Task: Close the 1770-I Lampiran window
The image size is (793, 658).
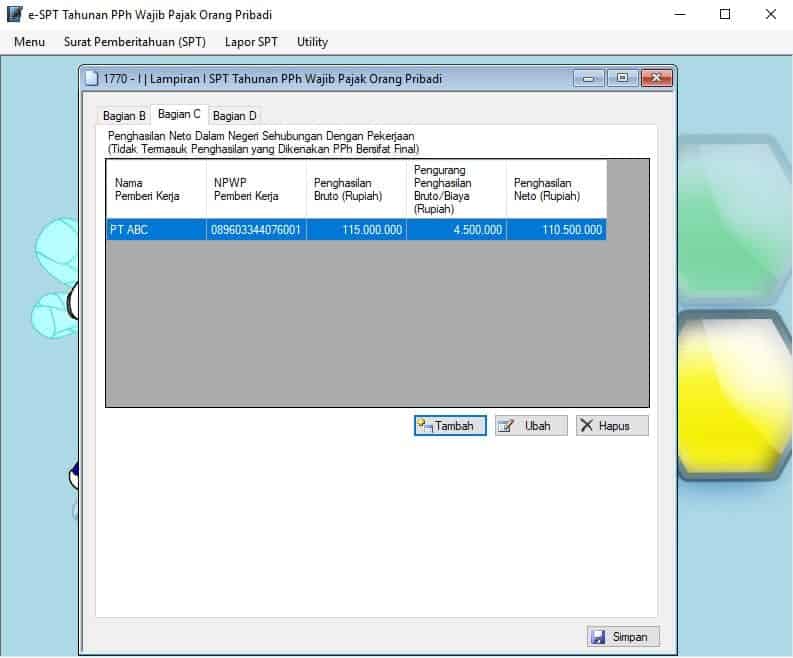Action: click(x=656, y=79)
